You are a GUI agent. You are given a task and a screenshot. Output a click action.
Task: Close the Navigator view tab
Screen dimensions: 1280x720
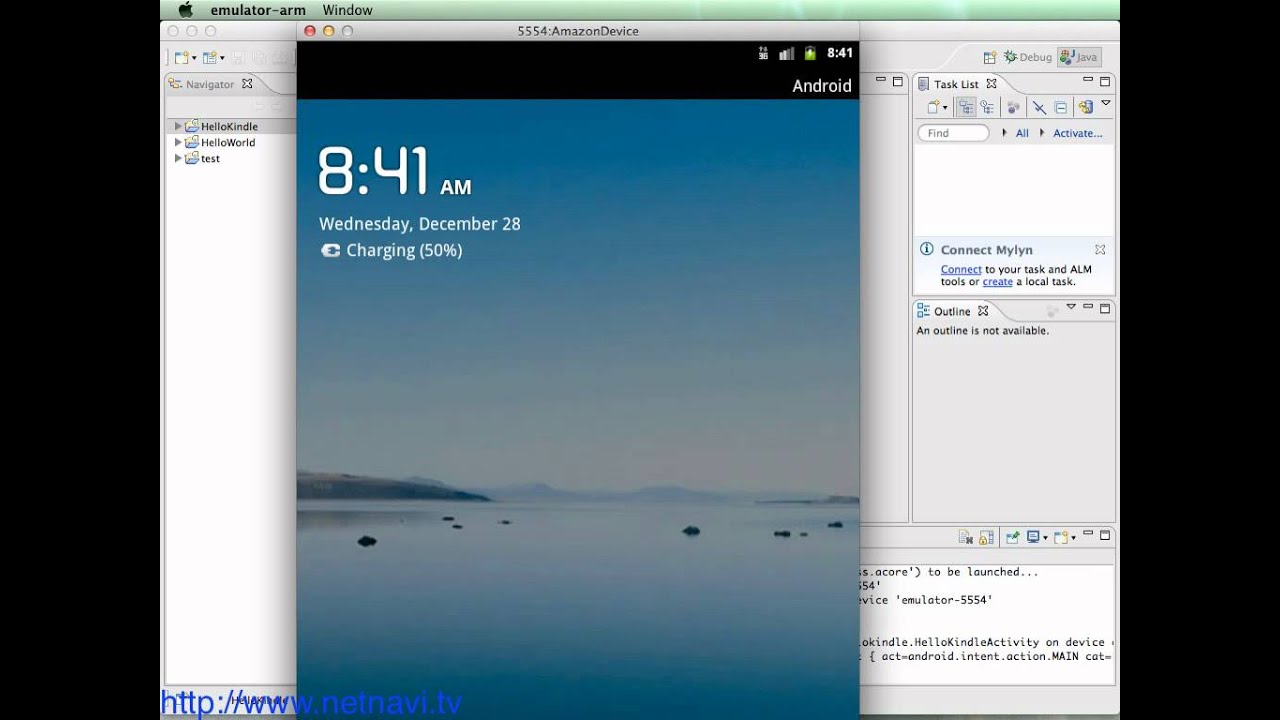(x=247, y=84)
